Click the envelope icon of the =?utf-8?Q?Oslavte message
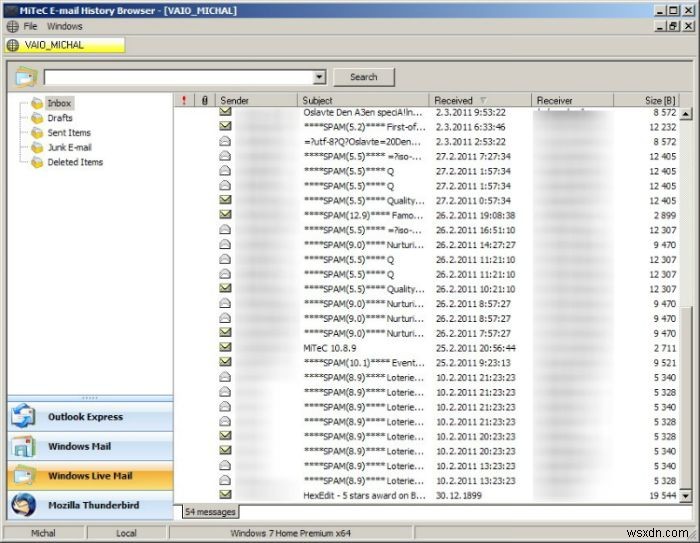Screen dimensions: 700x543 [225, 141]
